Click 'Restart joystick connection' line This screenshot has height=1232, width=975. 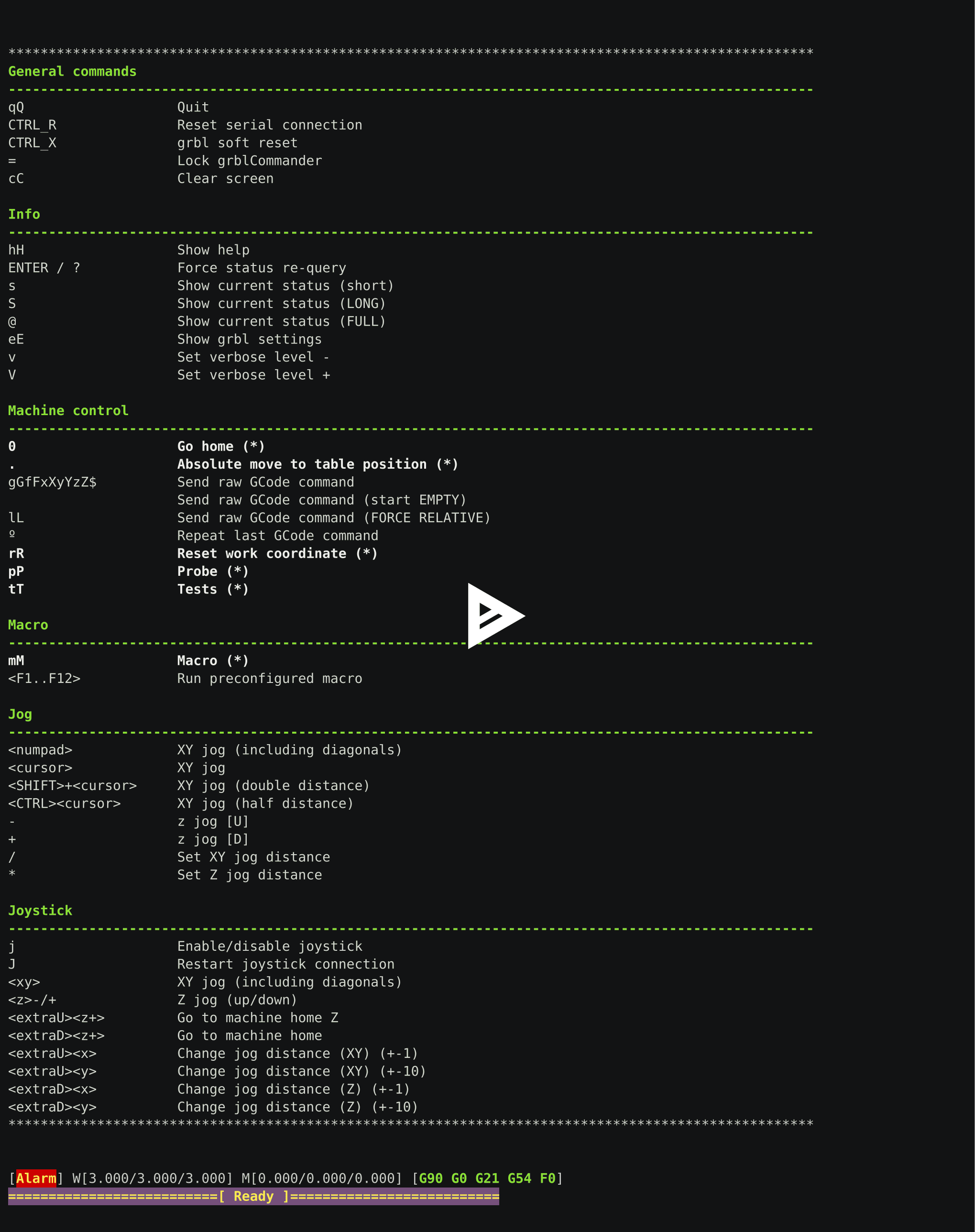285,964
